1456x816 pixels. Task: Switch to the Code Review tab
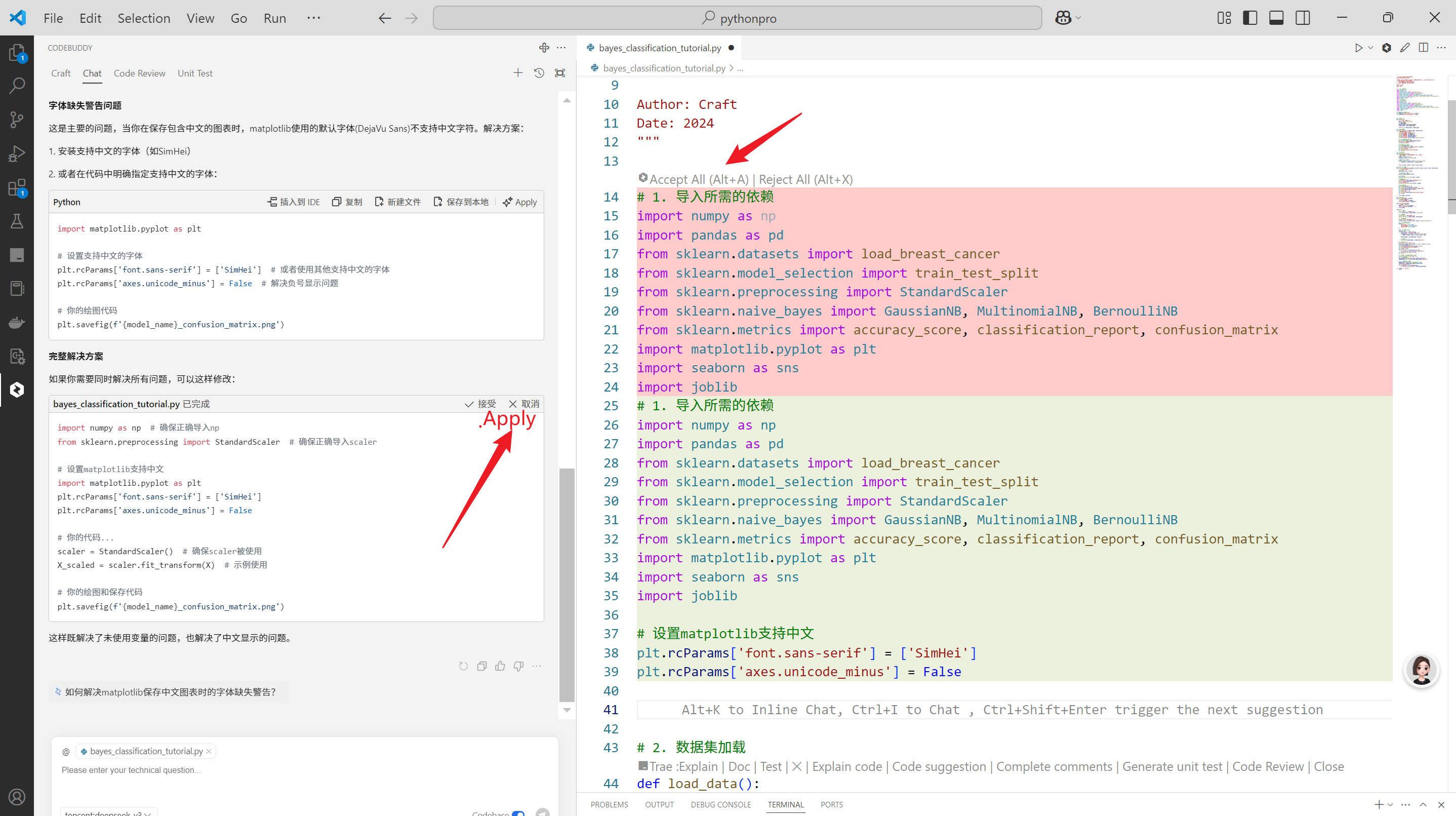click(x=140, y=73)
